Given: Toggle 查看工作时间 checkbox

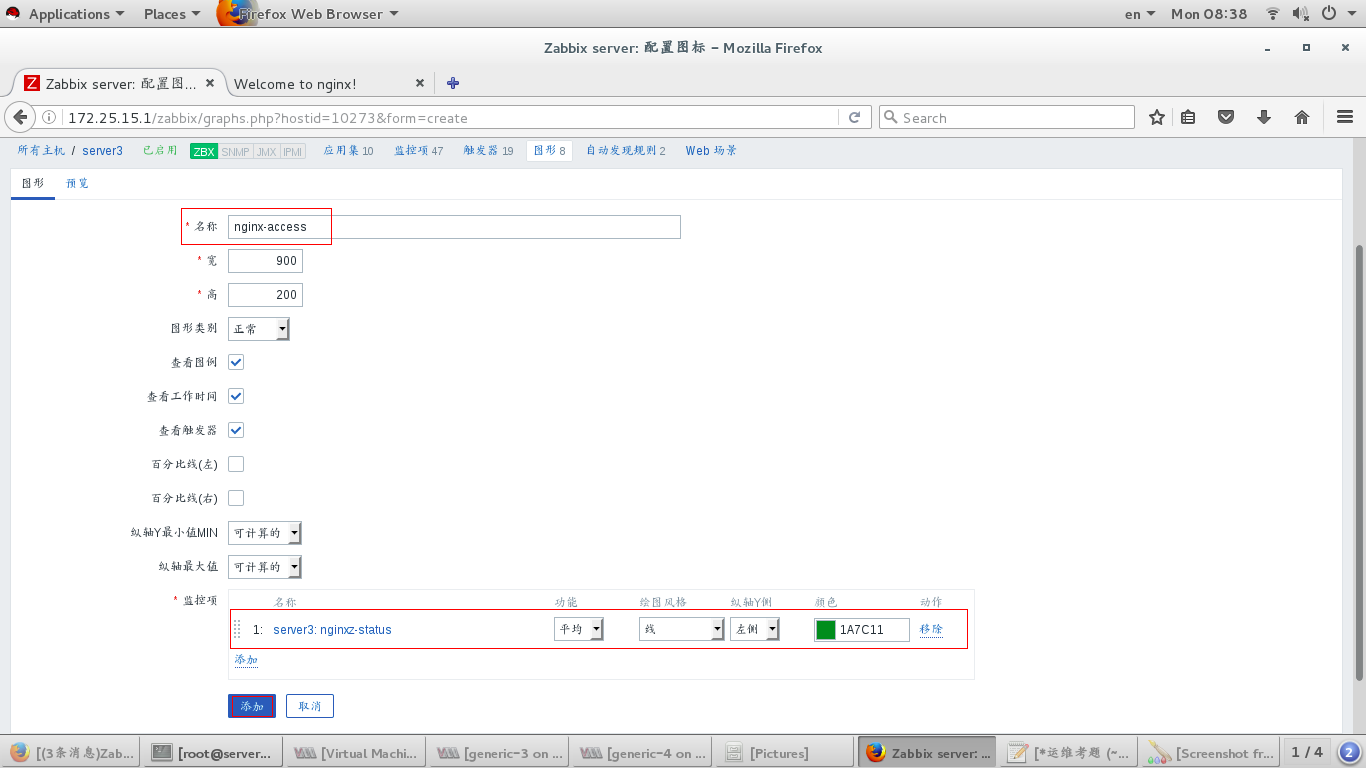Looking at the screenshot, I should (x=236, y=396).
